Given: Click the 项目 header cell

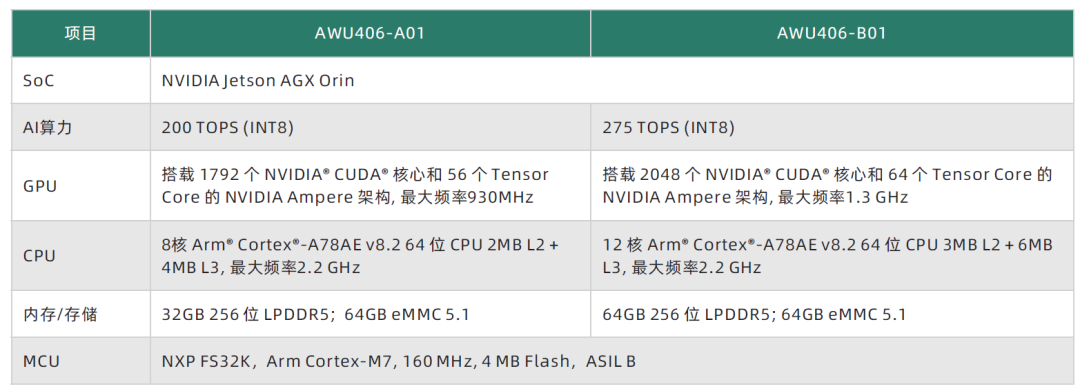Looking at the screenshot, I should click(81, 34).
